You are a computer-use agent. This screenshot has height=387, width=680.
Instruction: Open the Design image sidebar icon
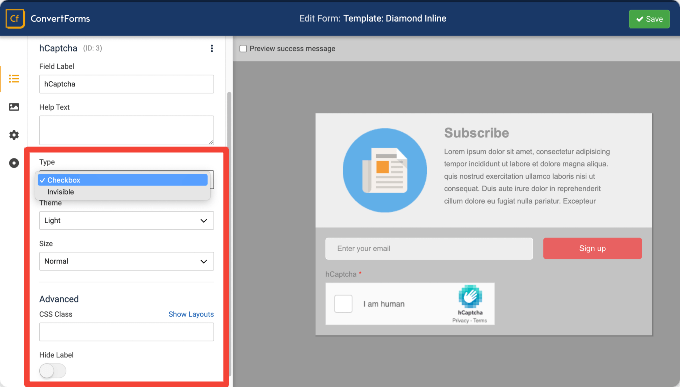(x=14, y=107)
